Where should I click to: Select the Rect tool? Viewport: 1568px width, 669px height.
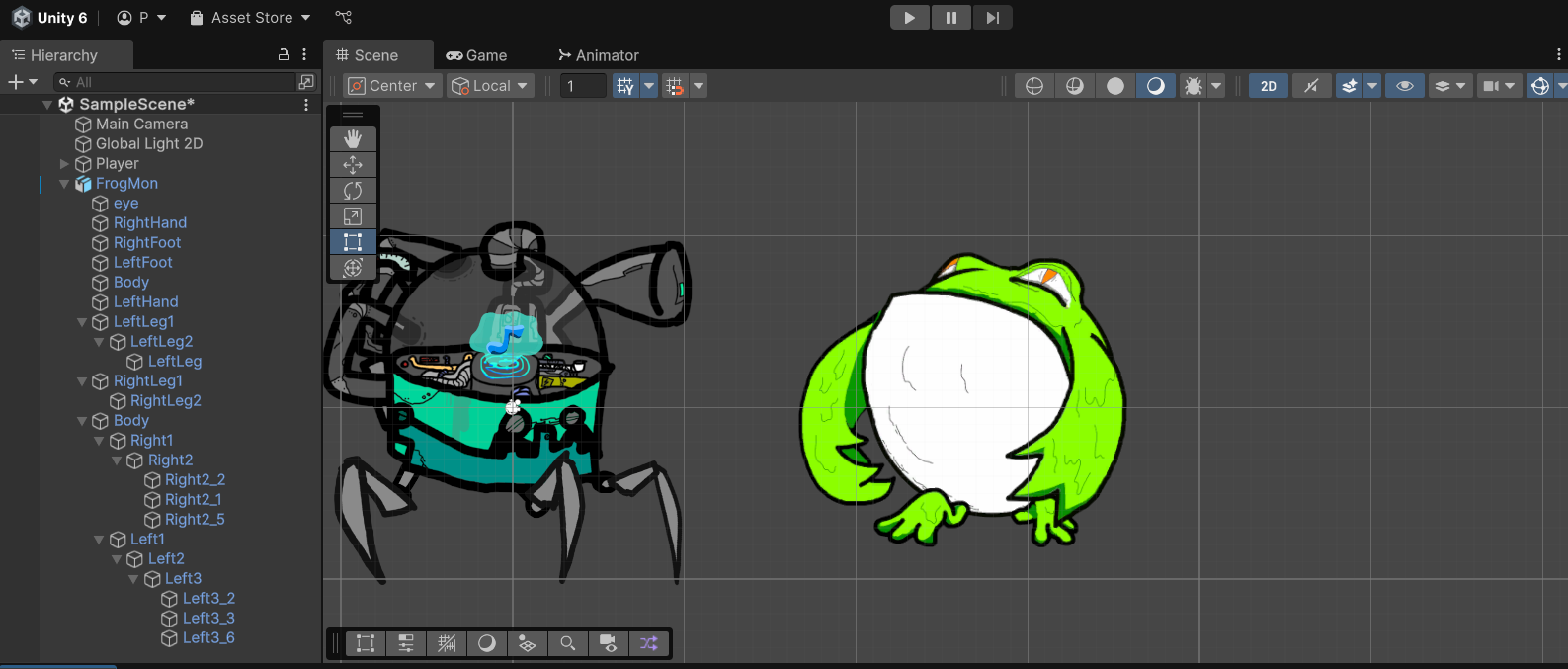(353, 242)
